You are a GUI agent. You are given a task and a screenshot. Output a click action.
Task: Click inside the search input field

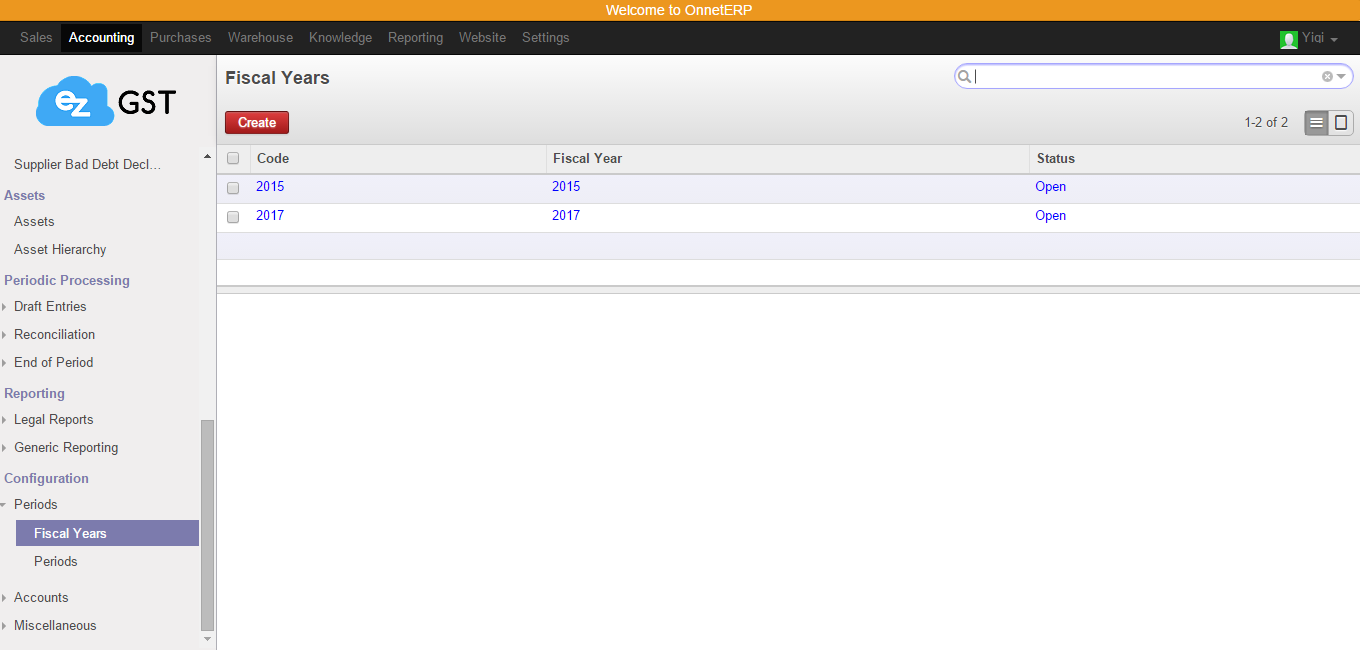coord(1100,76)
